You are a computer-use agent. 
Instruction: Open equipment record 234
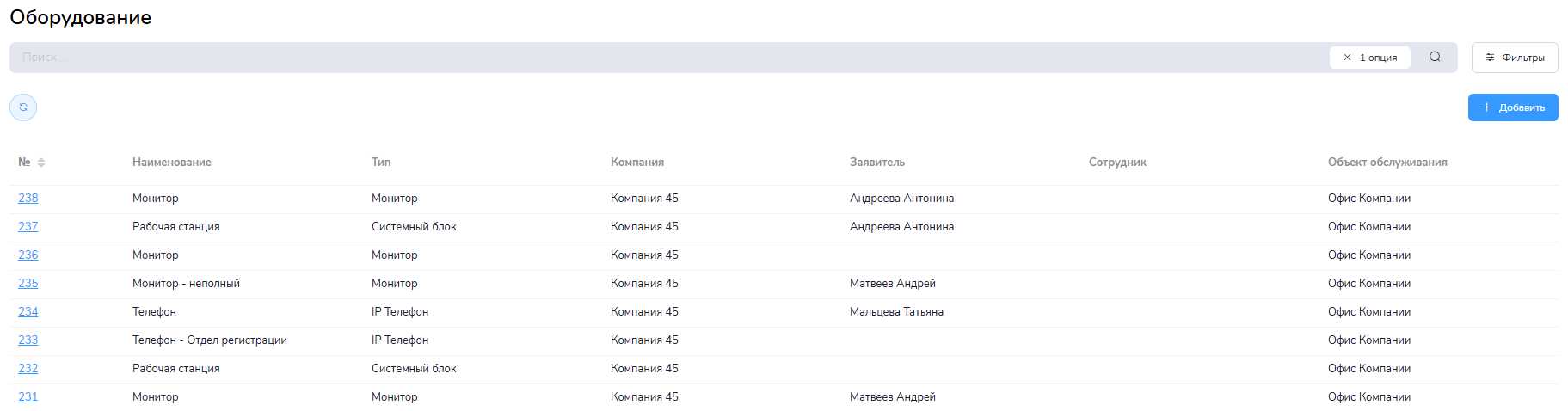pos(28,312)
